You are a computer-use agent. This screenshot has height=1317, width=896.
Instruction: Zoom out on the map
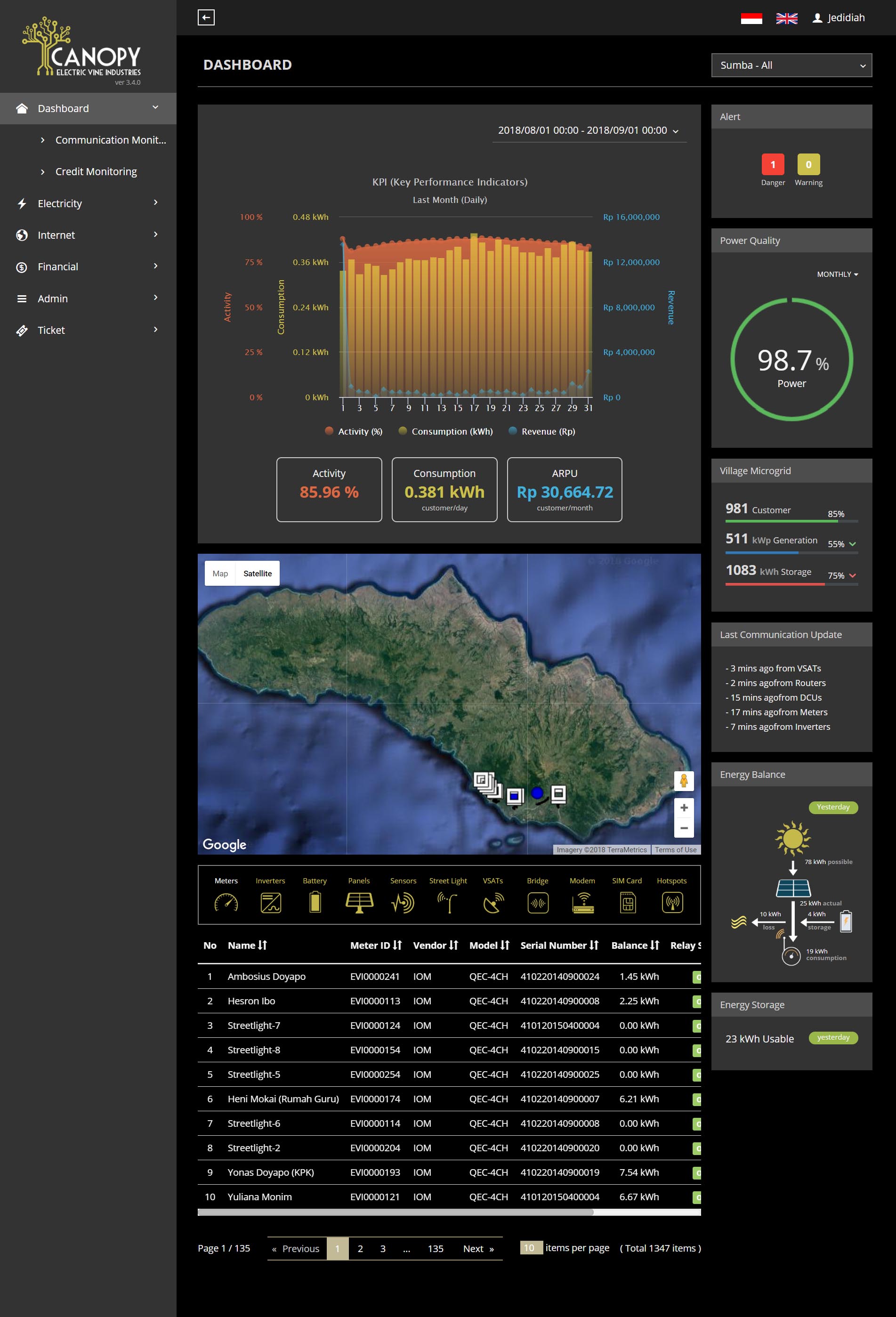coord(684,827)
